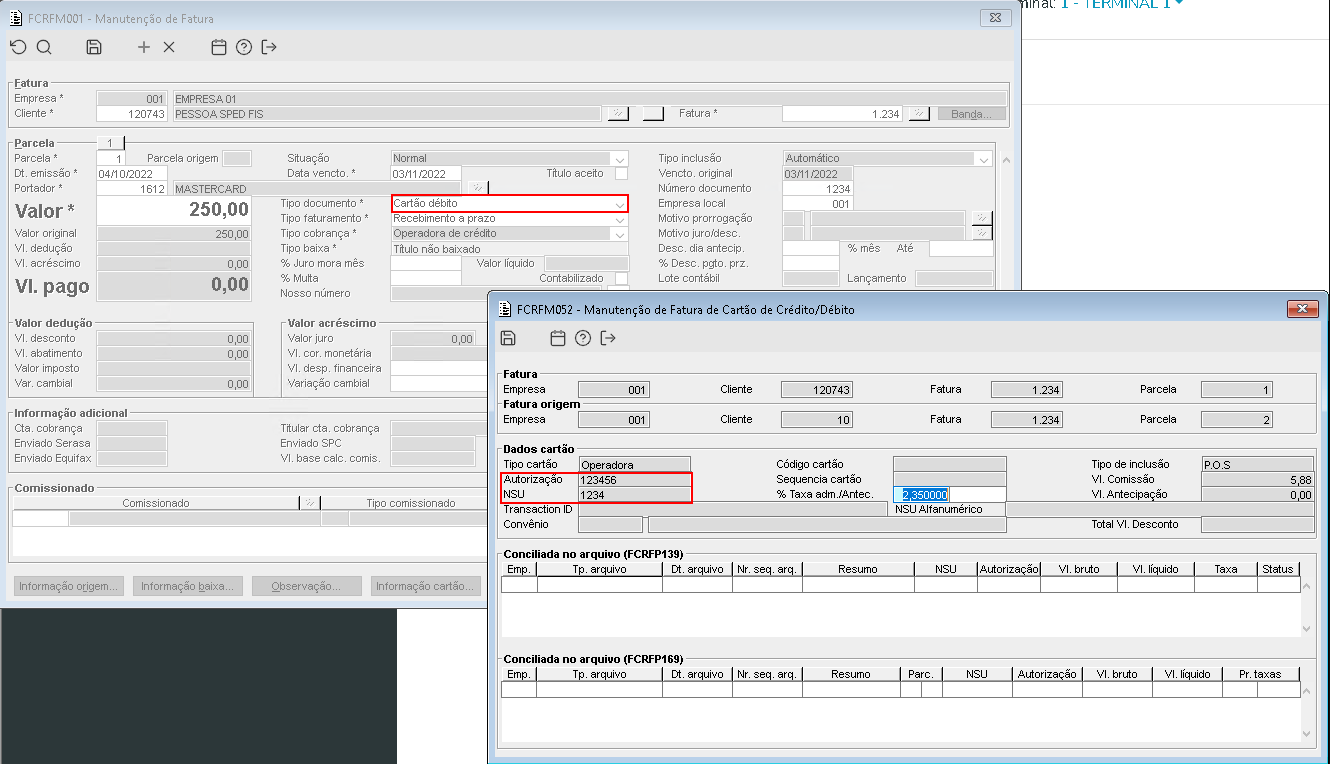
Task: Click the Informação origem... button
Action: click(x=70, y=587)
